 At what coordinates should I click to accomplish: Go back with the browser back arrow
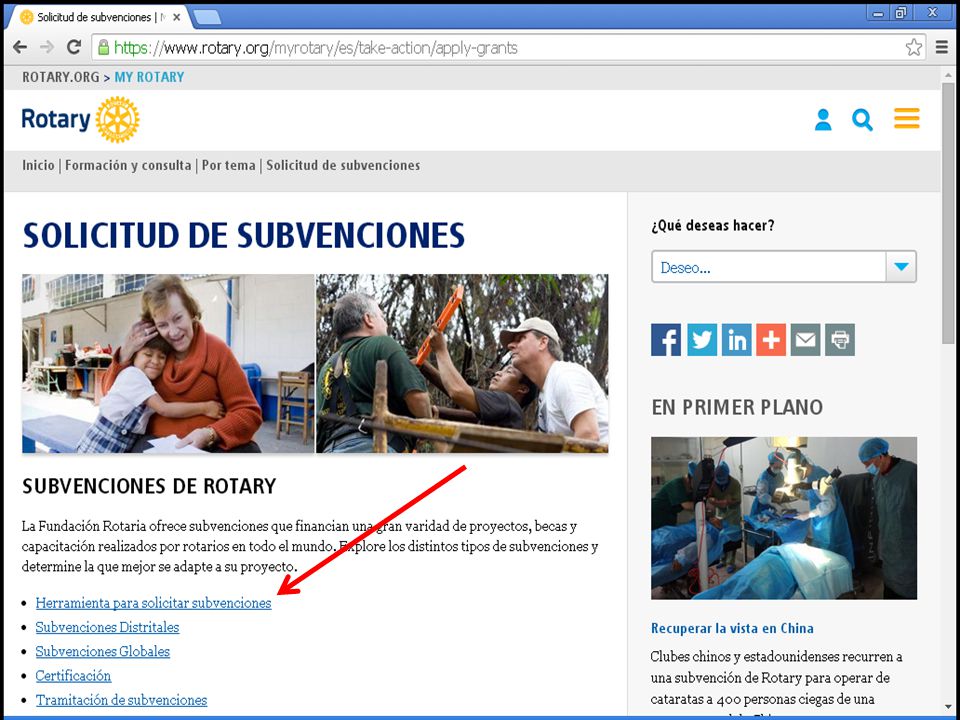click(x=20, y=47)
